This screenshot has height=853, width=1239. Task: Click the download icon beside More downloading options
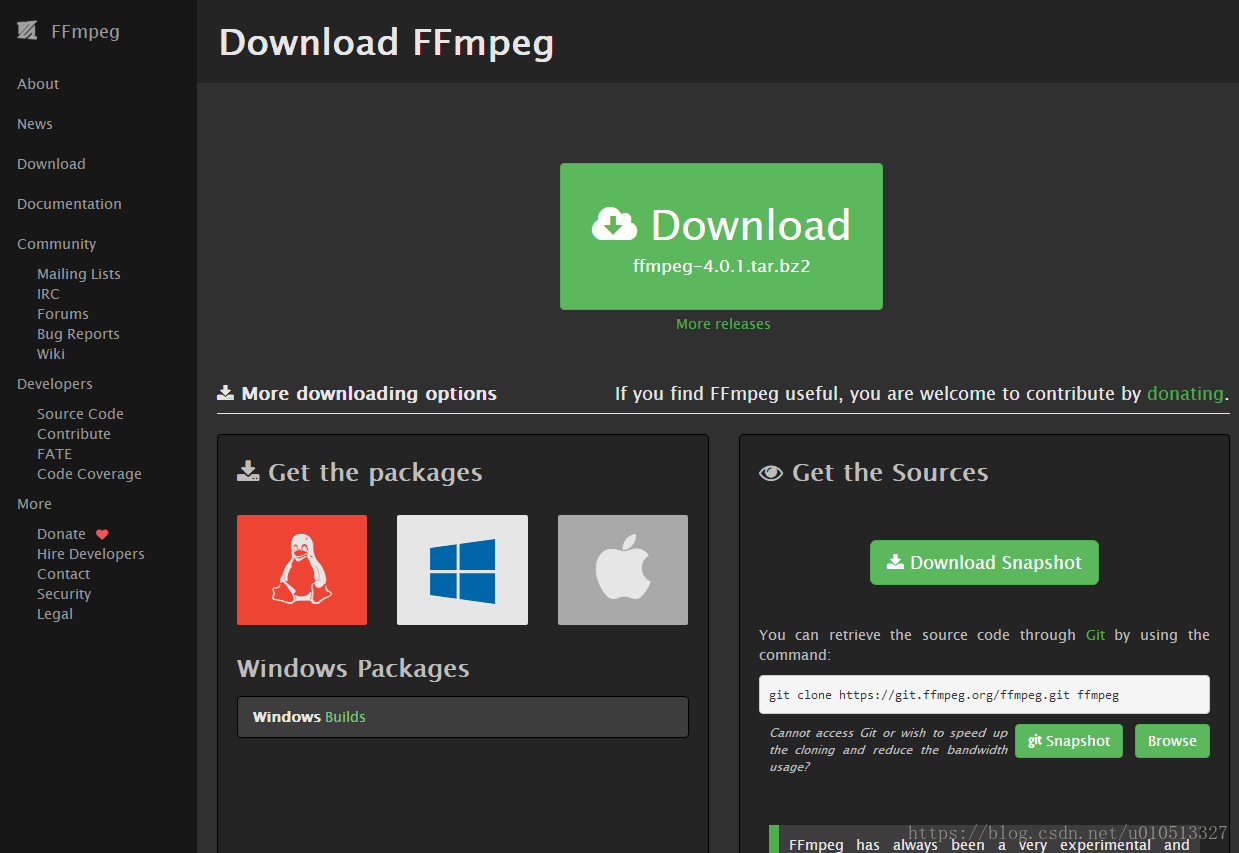coord(225,392)
